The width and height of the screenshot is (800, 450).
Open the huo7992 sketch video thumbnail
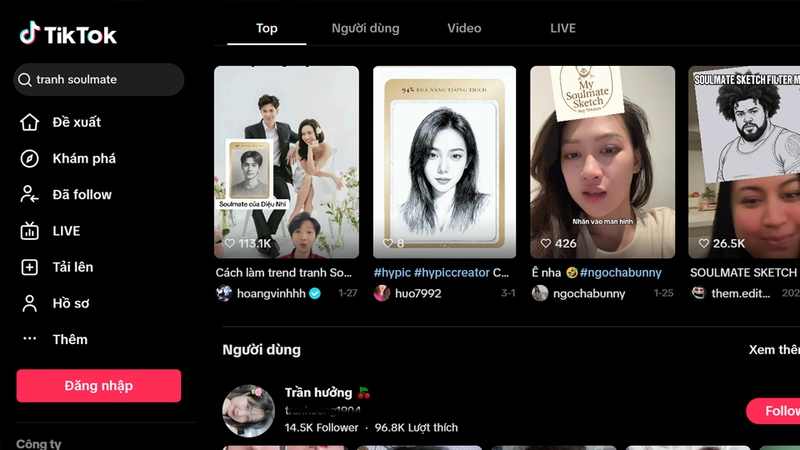click(444, 162)
